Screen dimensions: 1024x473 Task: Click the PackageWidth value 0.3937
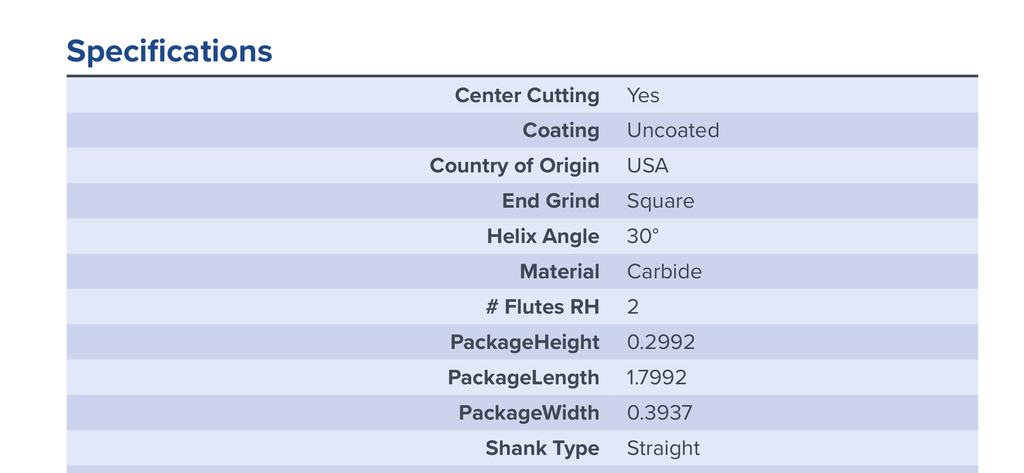pyautogui.click(x=660, y=413)
